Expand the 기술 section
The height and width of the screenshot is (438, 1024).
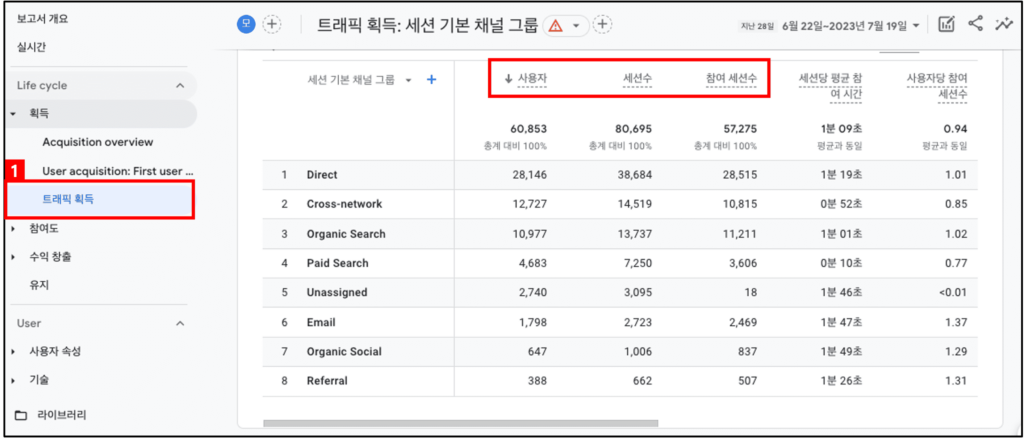pos(14,380)
